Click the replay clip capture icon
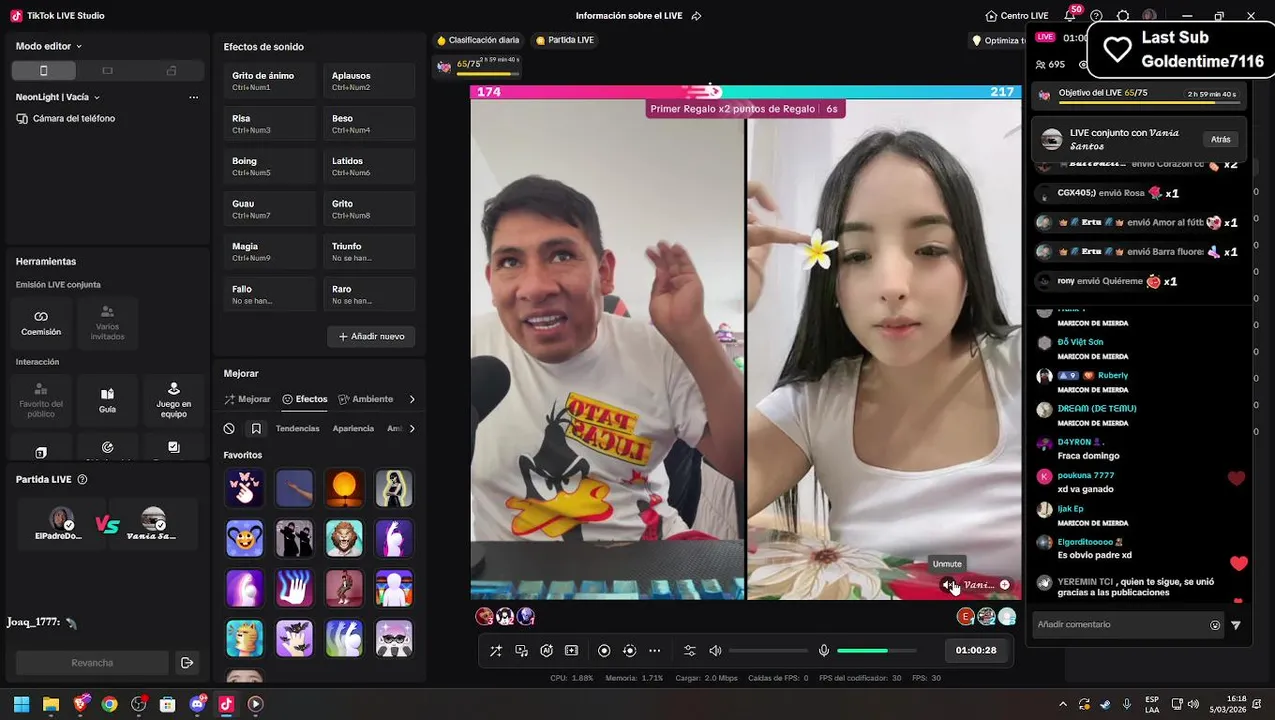Image resolution: width=1275 pixels, height=720 pixels. (629, 650)
